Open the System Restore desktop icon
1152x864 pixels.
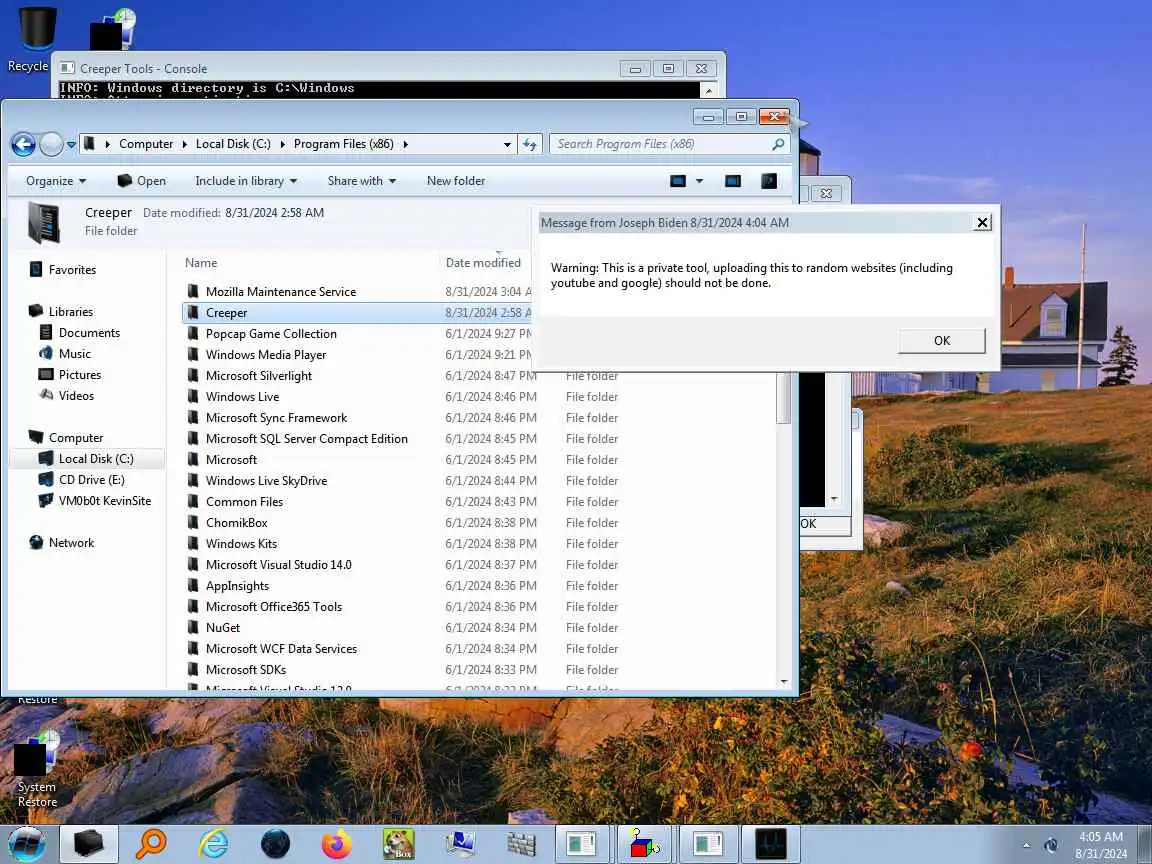[37, 770]
